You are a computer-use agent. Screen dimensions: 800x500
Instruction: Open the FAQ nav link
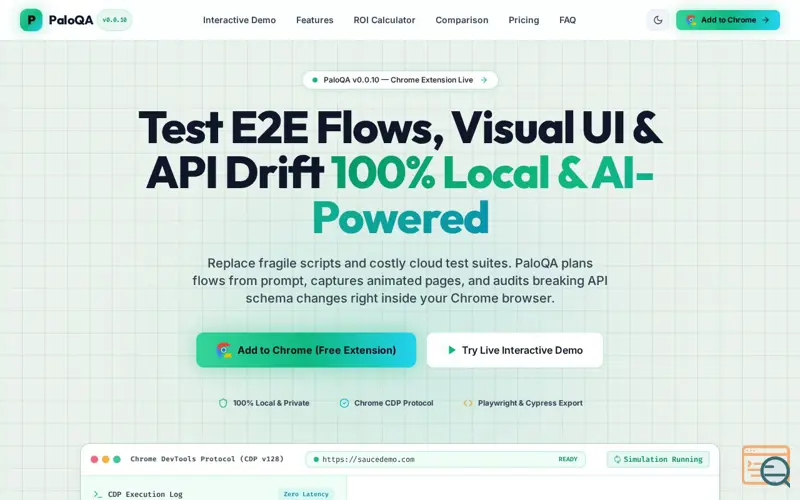[x=567, y=20]
